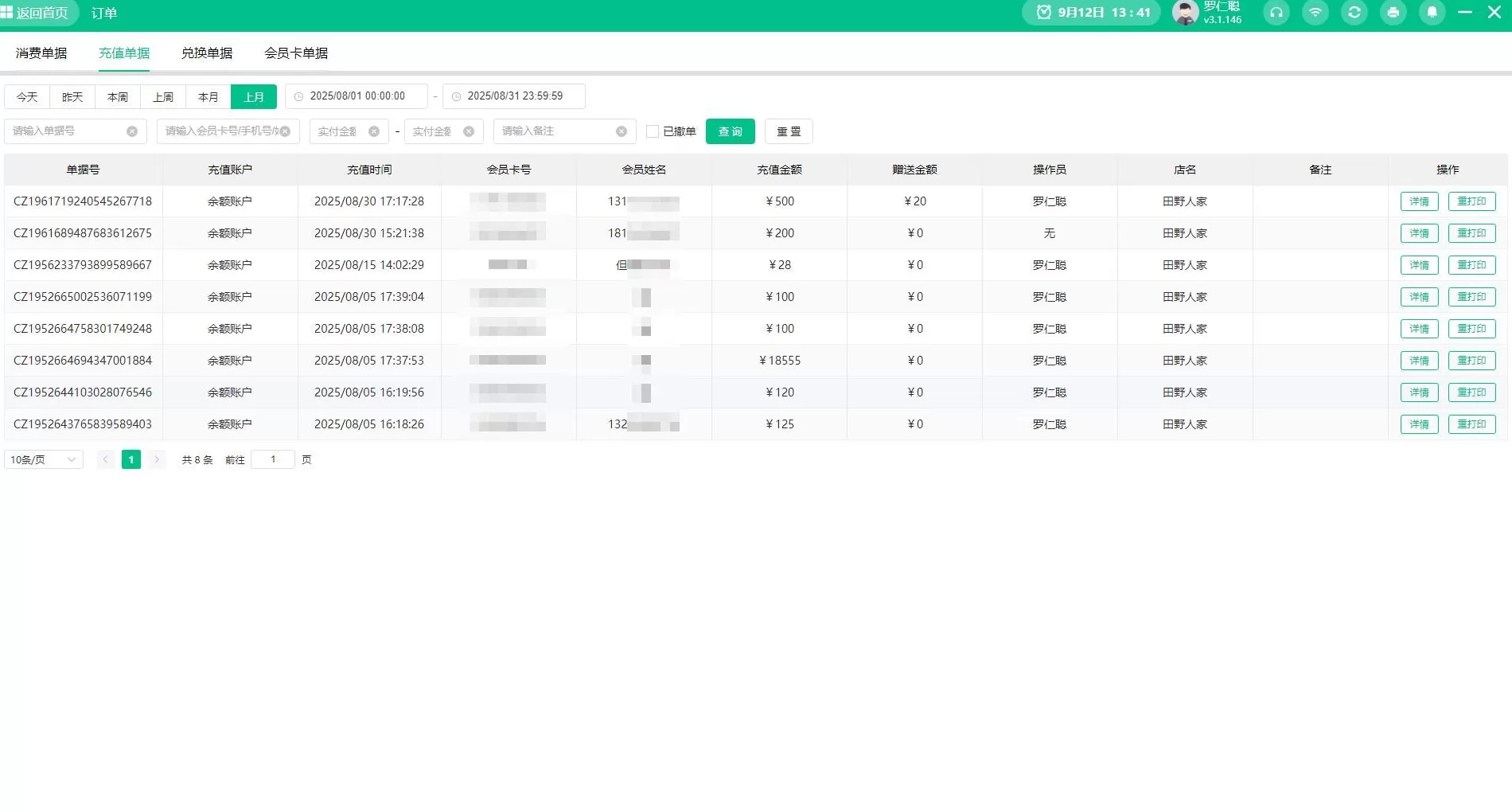This screenshot has width=1512, height=812.
Task: Open the start date picker 2025/08/01
Action: coord(357,96)
